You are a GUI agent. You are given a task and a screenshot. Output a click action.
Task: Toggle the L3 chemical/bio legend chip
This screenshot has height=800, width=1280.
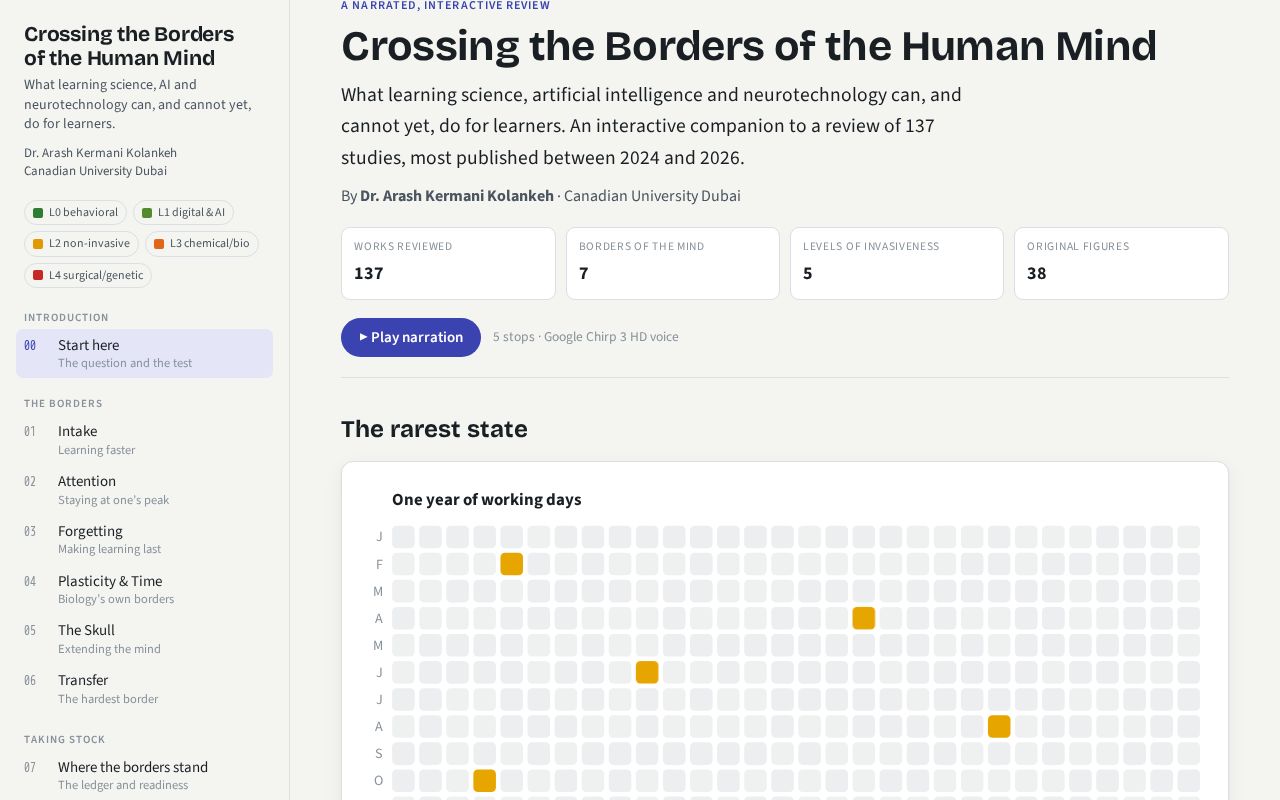point(201,244)
